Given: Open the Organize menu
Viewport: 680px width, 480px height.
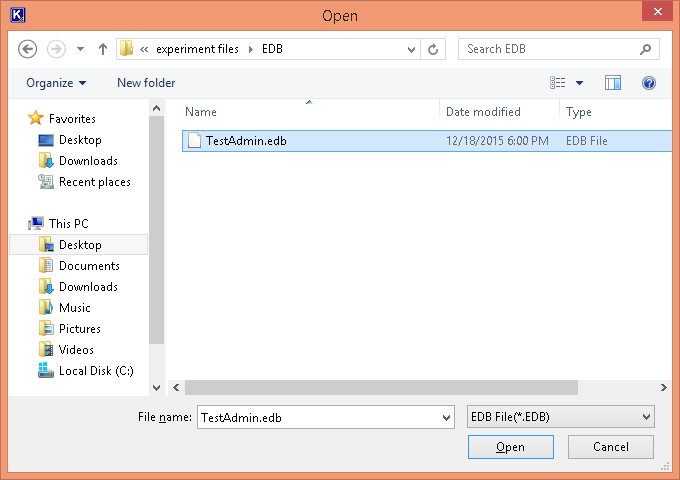Looking at the screenshot, I should pos(56,83).
